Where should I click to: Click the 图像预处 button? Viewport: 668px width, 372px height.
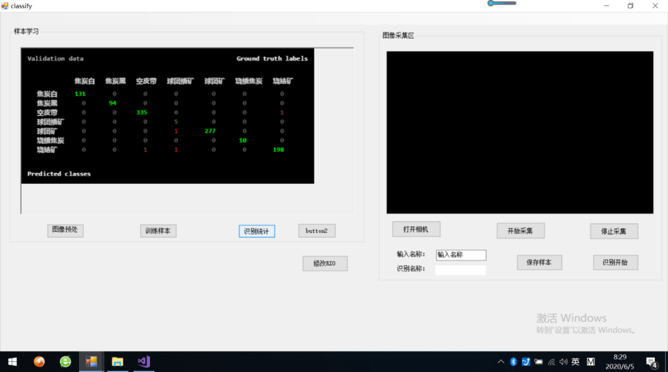65,230
